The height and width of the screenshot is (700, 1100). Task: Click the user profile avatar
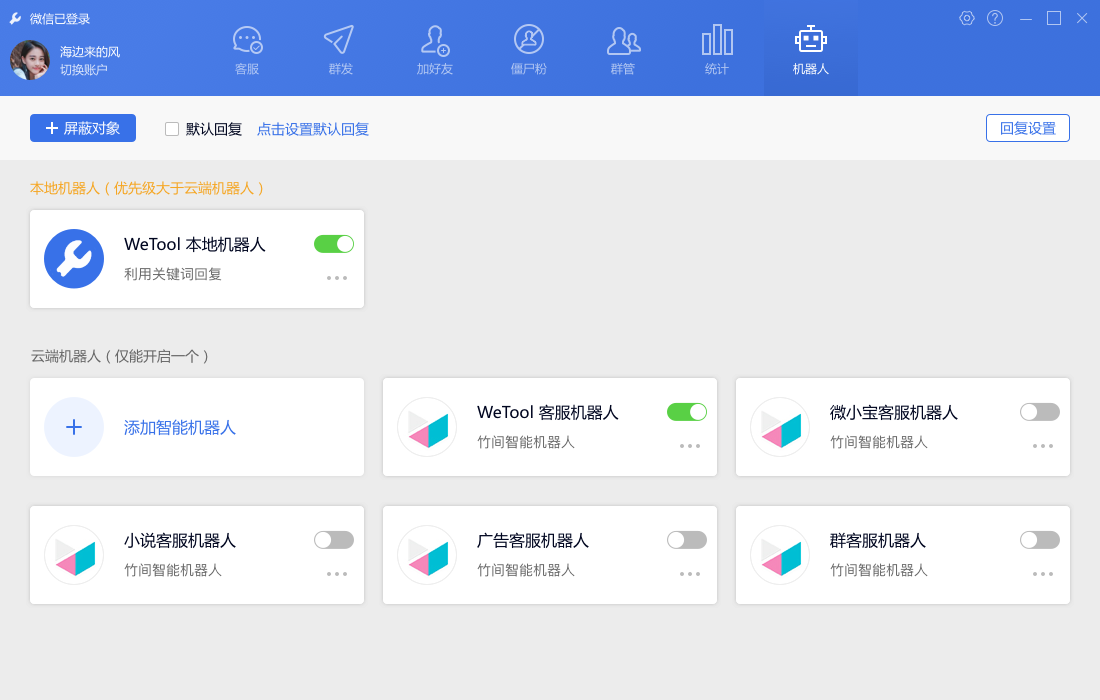tap(30, 60)
